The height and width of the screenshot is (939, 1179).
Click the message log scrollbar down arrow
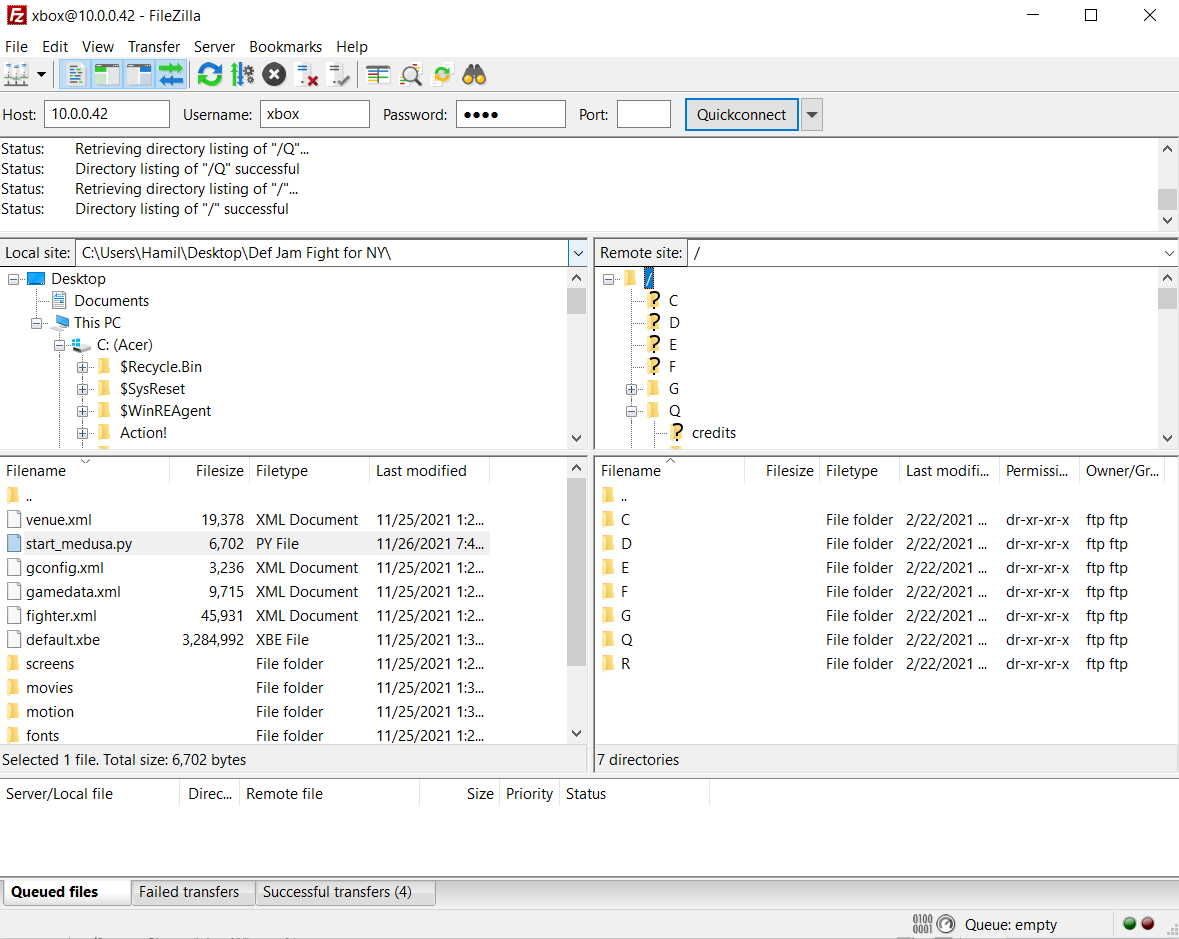1167,220
